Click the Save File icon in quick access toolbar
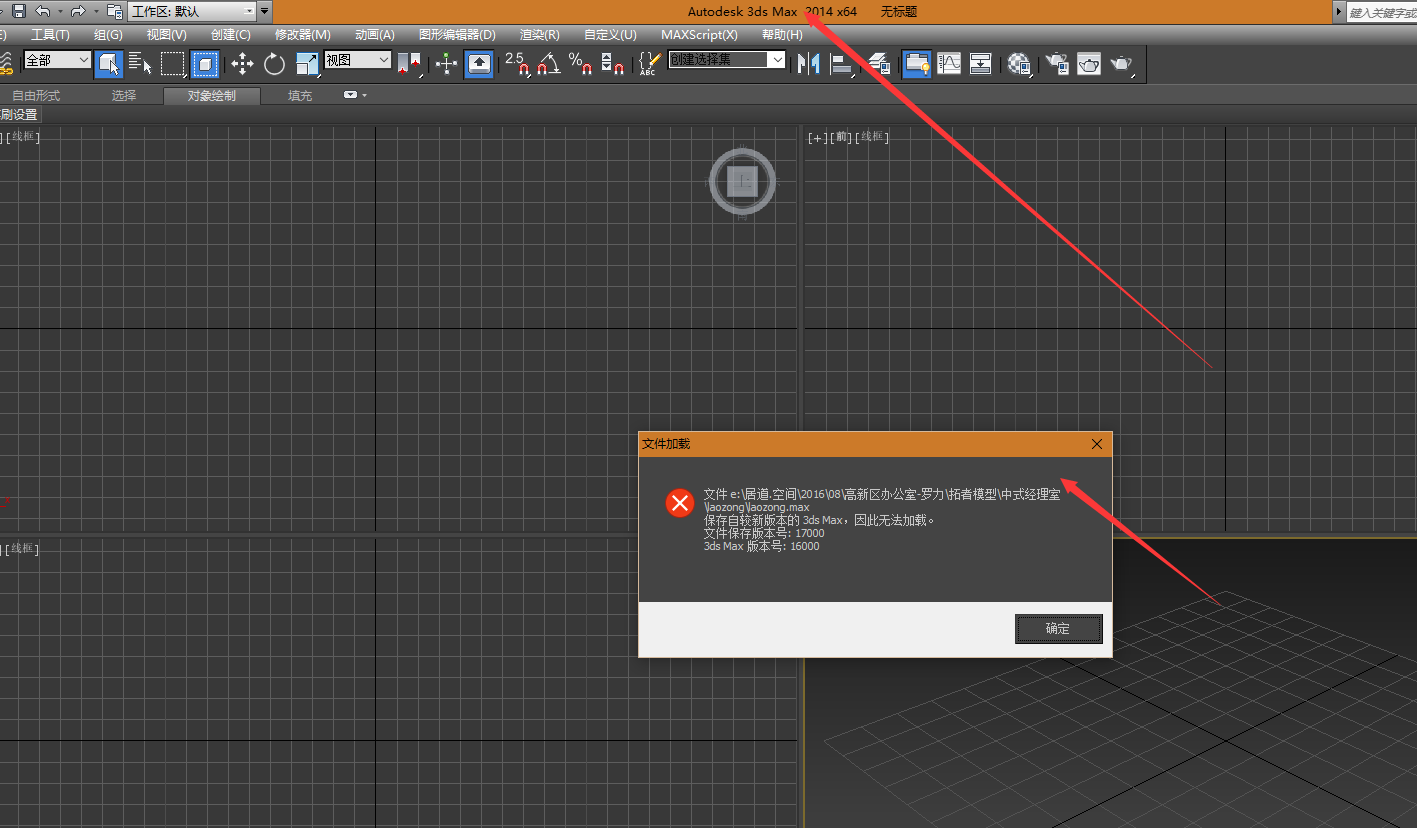The height and width of the screenshot is (828, 1417). [18, 11]
